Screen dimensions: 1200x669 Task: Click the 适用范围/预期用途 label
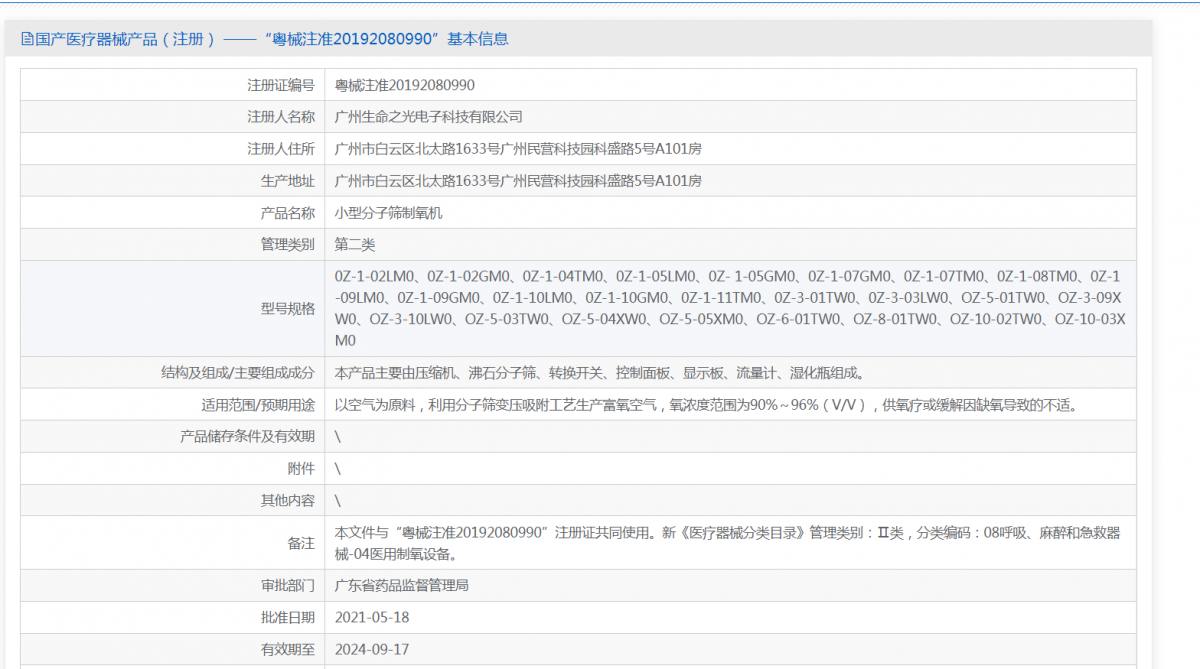(258, 405)
